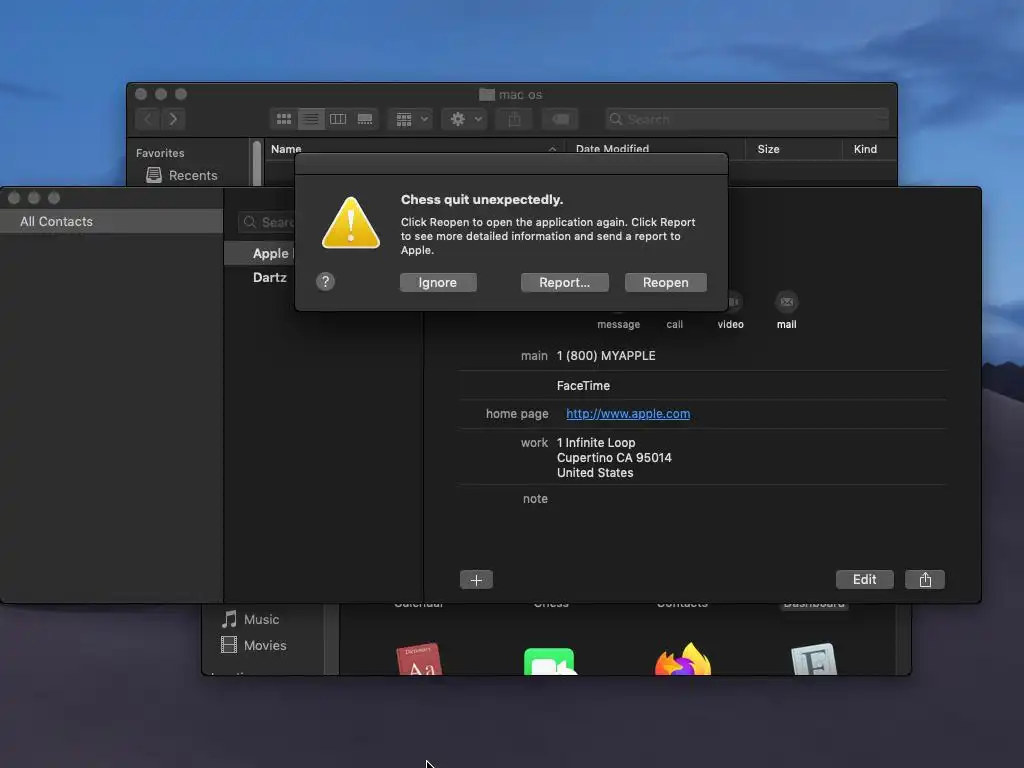Click the 1 Infinite Loop address
1024x768 pixels.
(x=614, y=457)
